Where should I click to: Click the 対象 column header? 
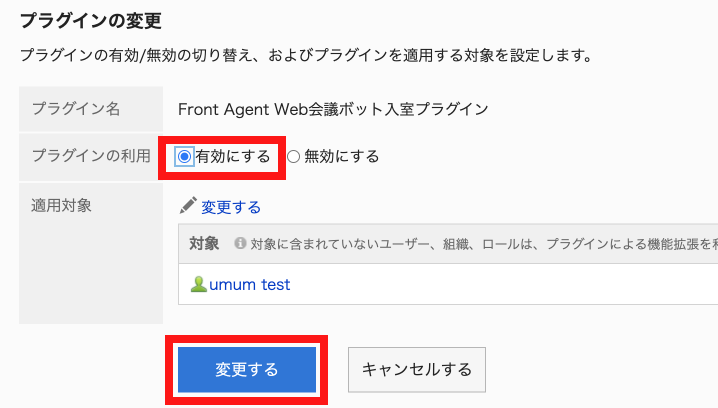click(204, 243)
